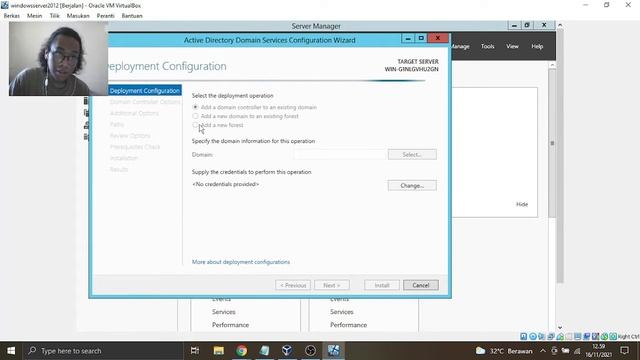Maximize the AD DS Configuration Wizard window

[421, 38]
